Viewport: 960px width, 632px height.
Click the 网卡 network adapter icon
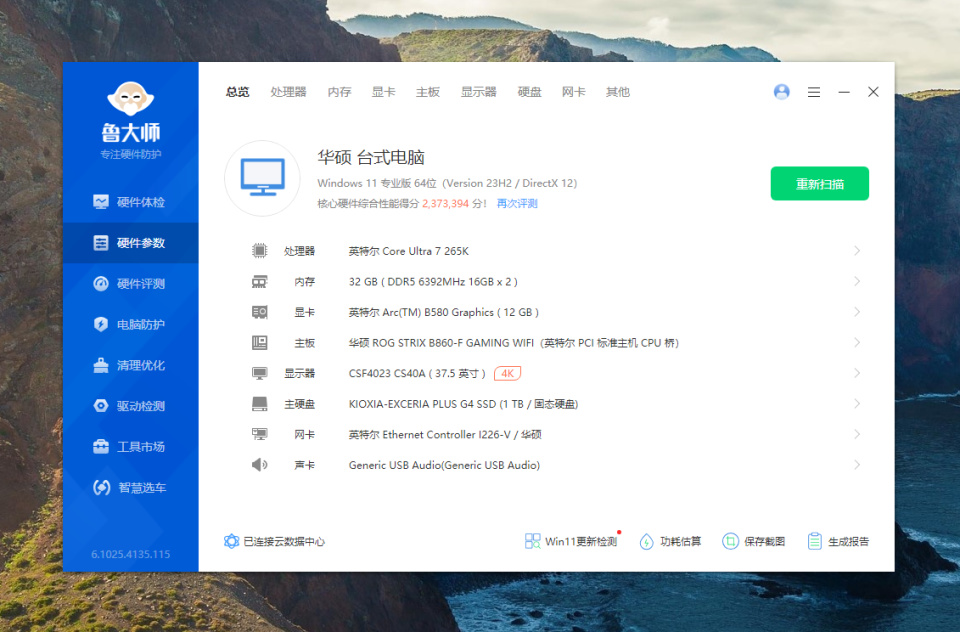(x=260, y=435)
